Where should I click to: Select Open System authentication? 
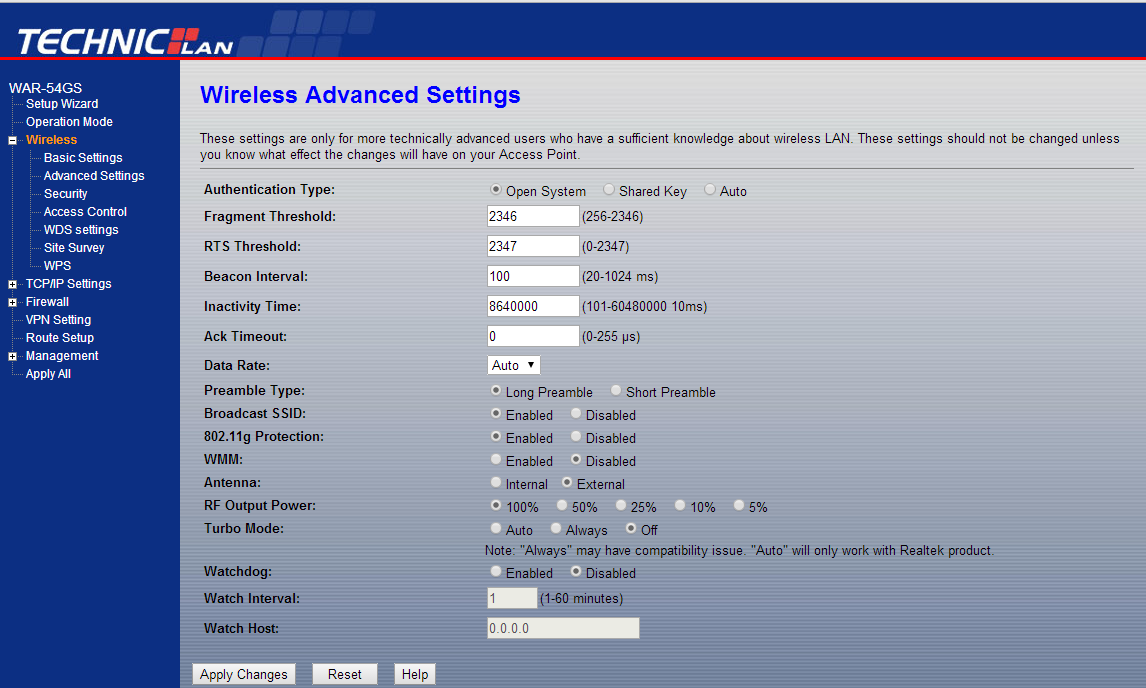click(496, 189)
